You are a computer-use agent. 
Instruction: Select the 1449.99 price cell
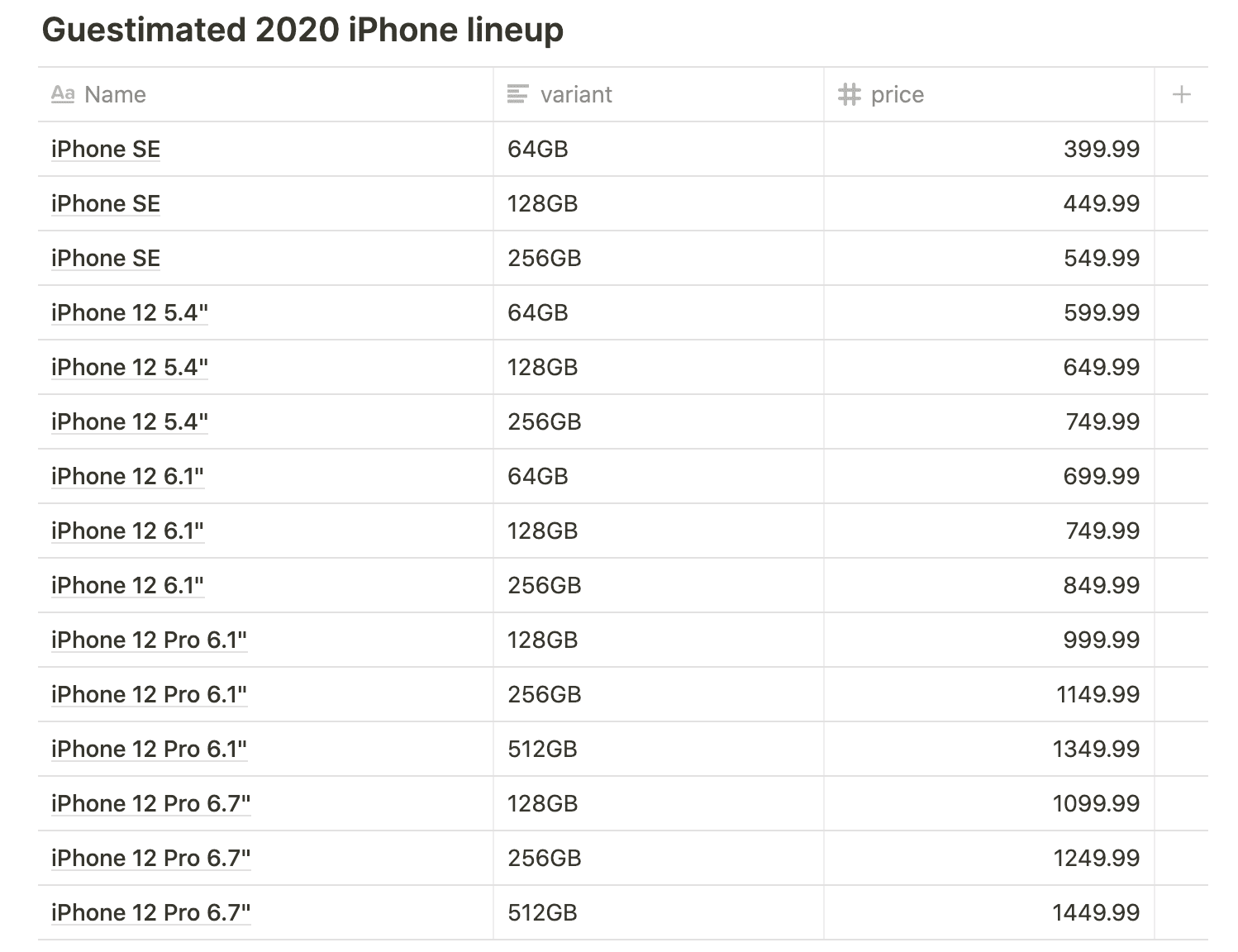tap(989, 912)
